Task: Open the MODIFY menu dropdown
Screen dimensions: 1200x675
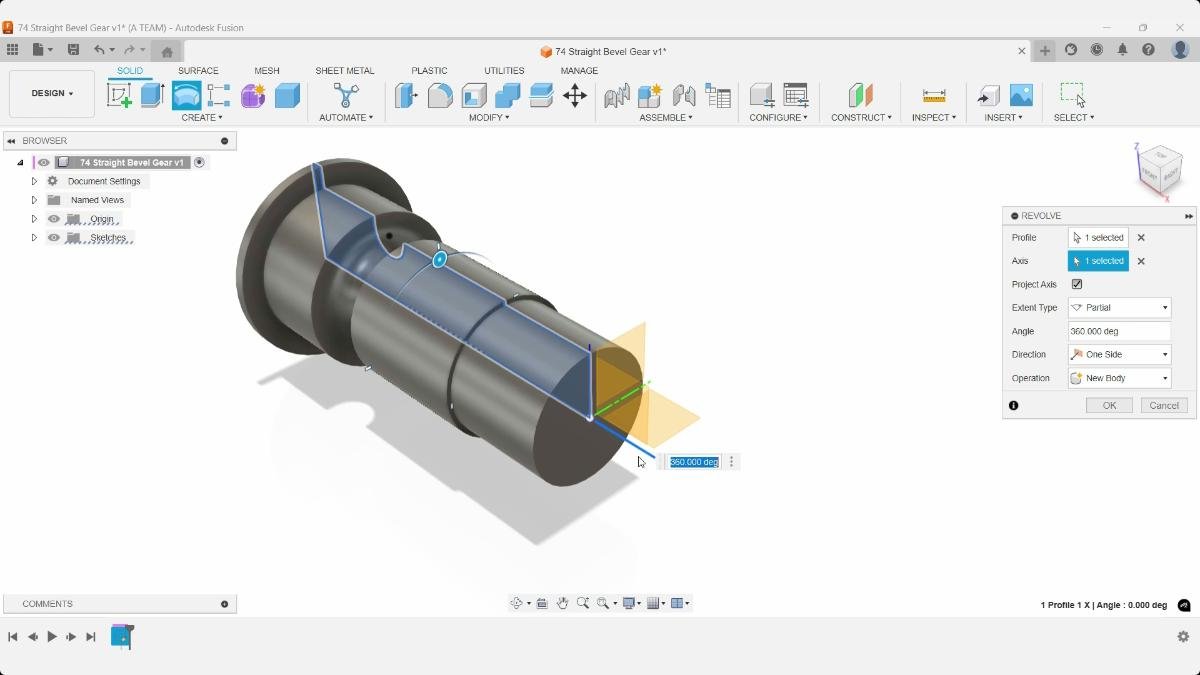Action: [489, 117]
